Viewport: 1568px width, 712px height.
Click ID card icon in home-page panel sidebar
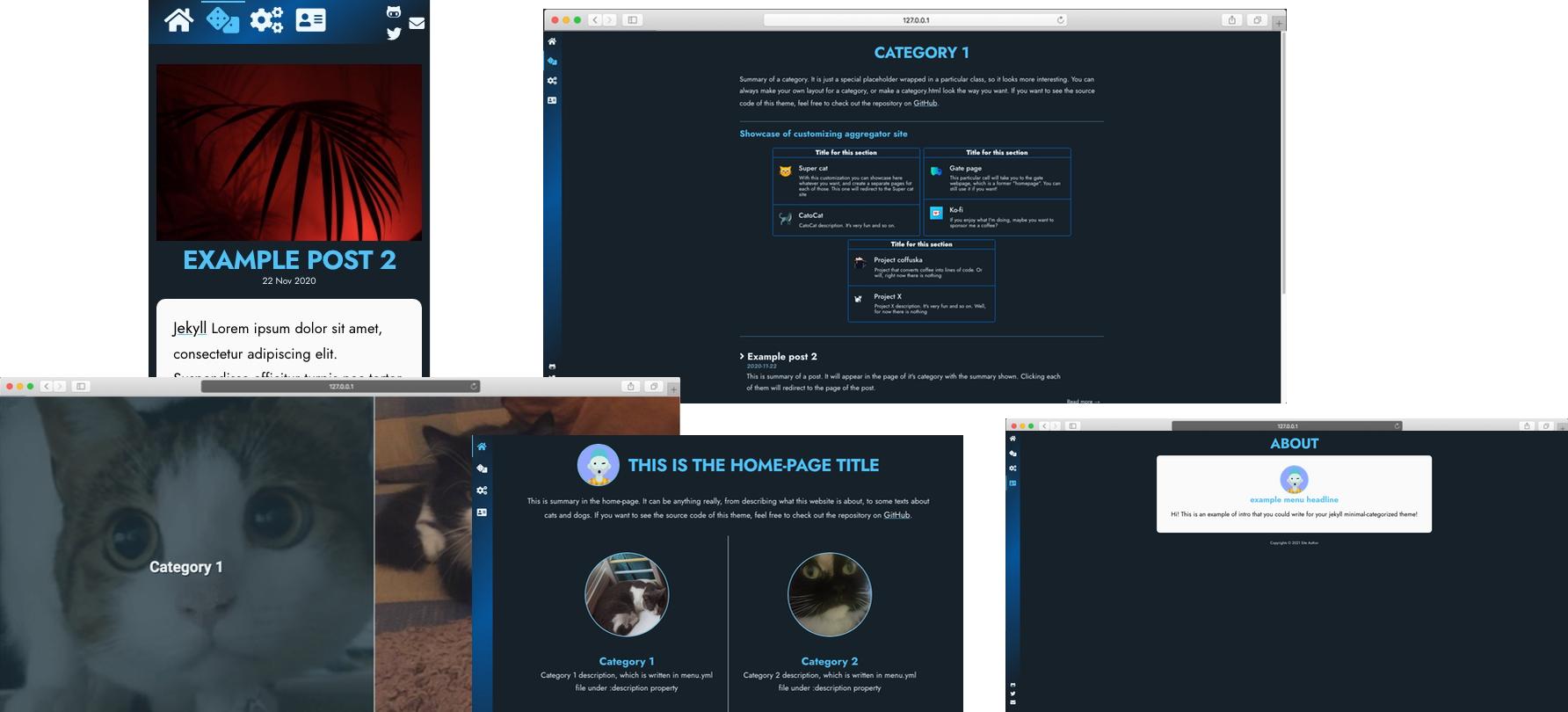pos(482,512)
